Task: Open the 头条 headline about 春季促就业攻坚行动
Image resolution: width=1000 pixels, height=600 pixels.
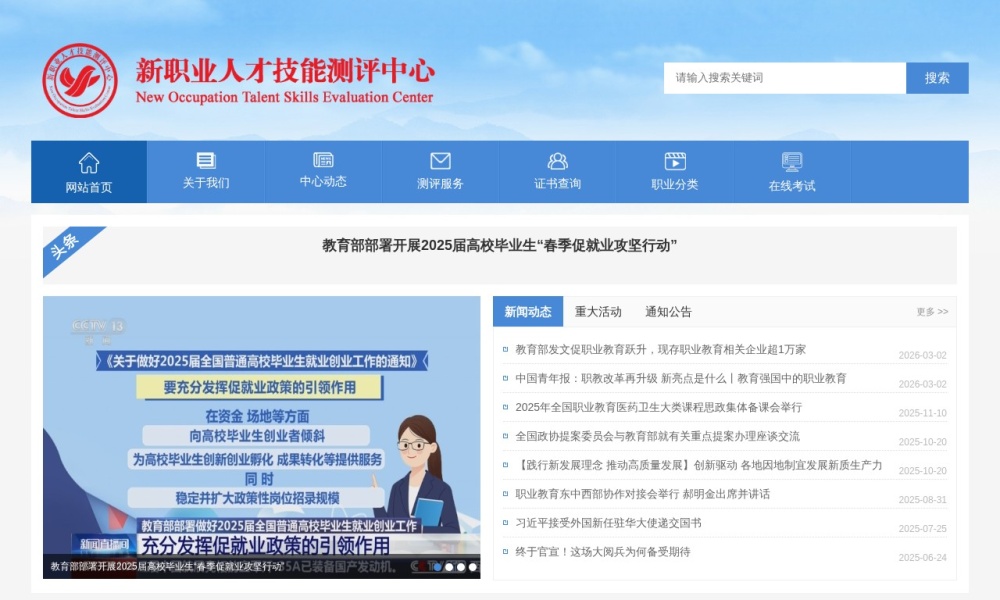Action: (x=499, y=245)
